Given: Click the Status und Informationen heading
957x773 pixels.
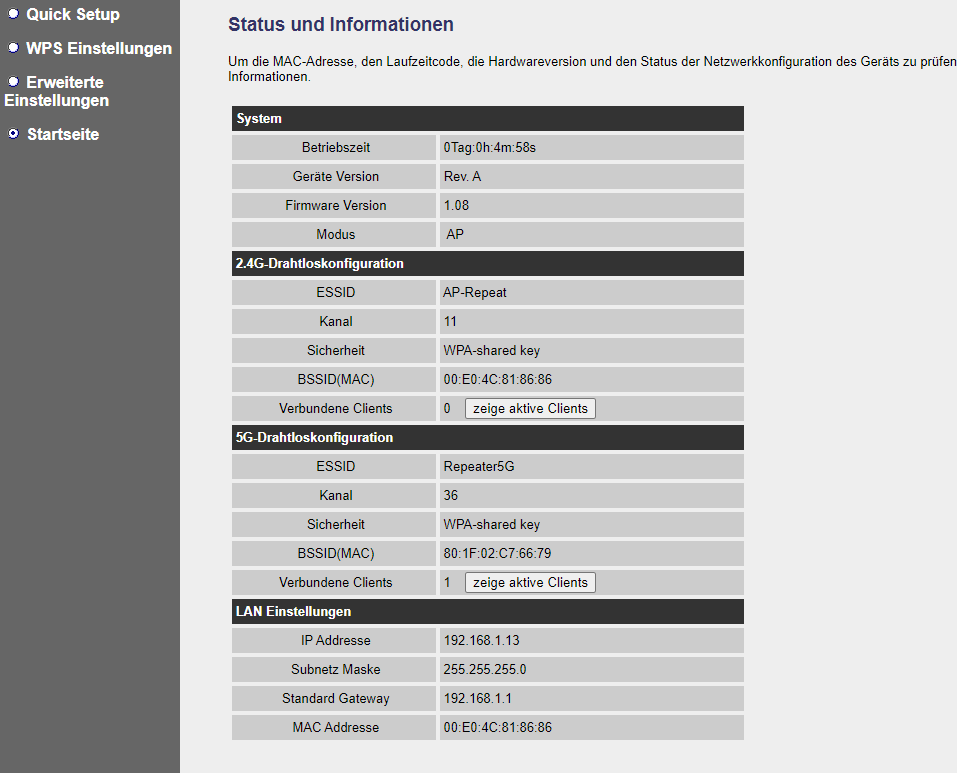Looking at the screenshot, I should click(x=340, y=25).
